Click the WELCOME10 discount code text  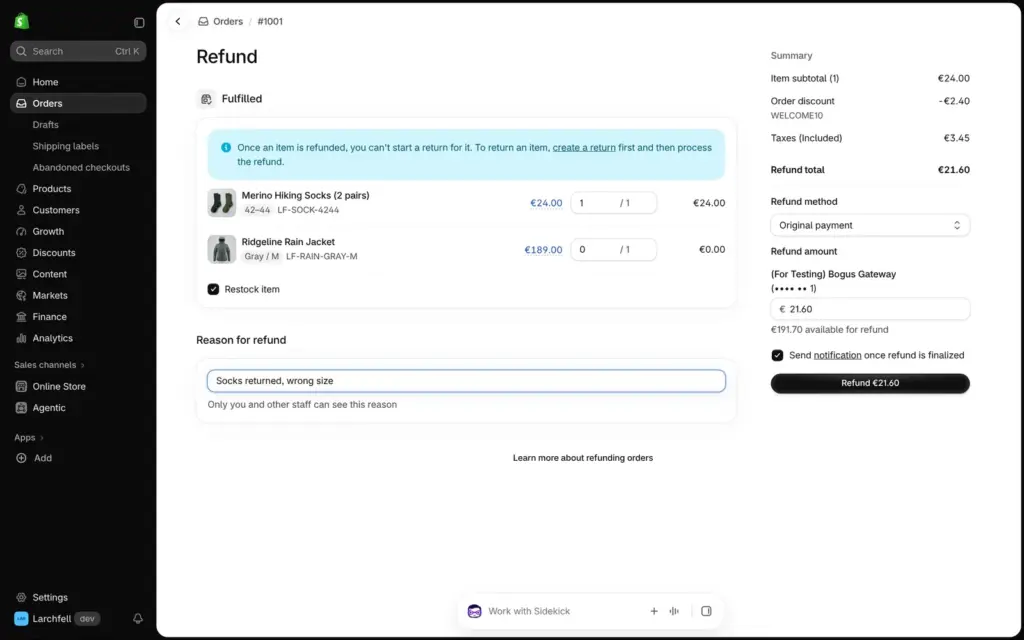[x=797, y=116]
